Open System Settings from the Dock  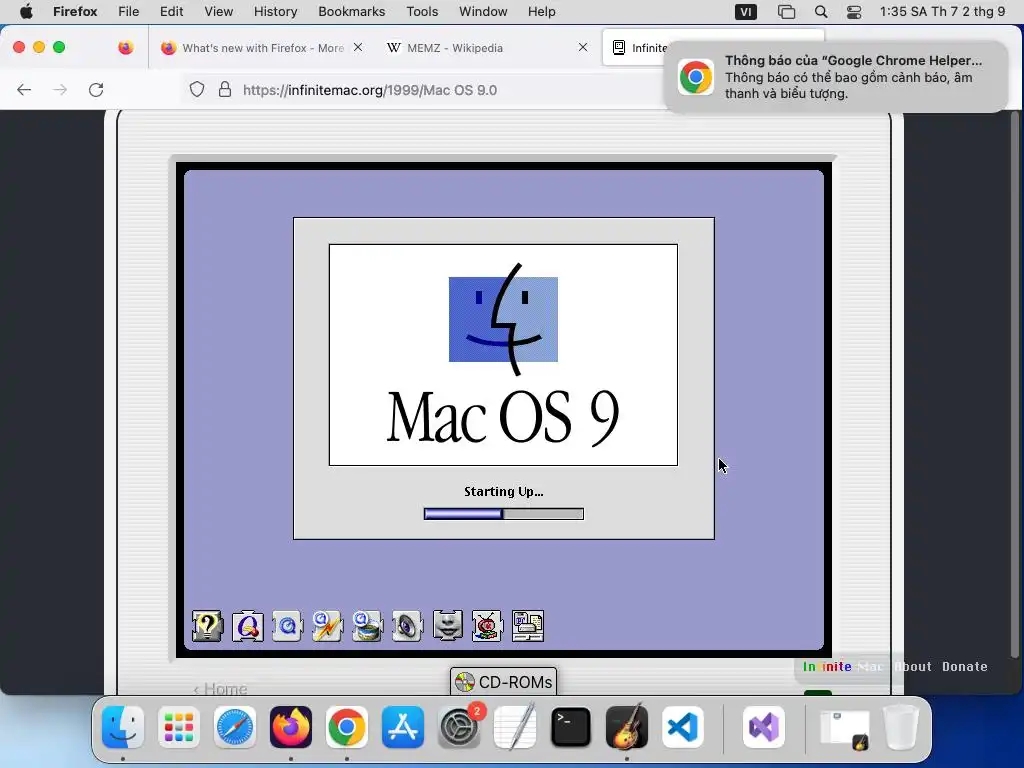459,727
